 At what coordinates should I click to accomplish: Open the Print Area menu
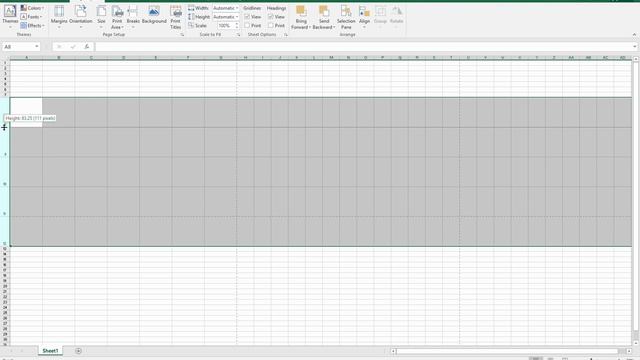tap(117, 16)
